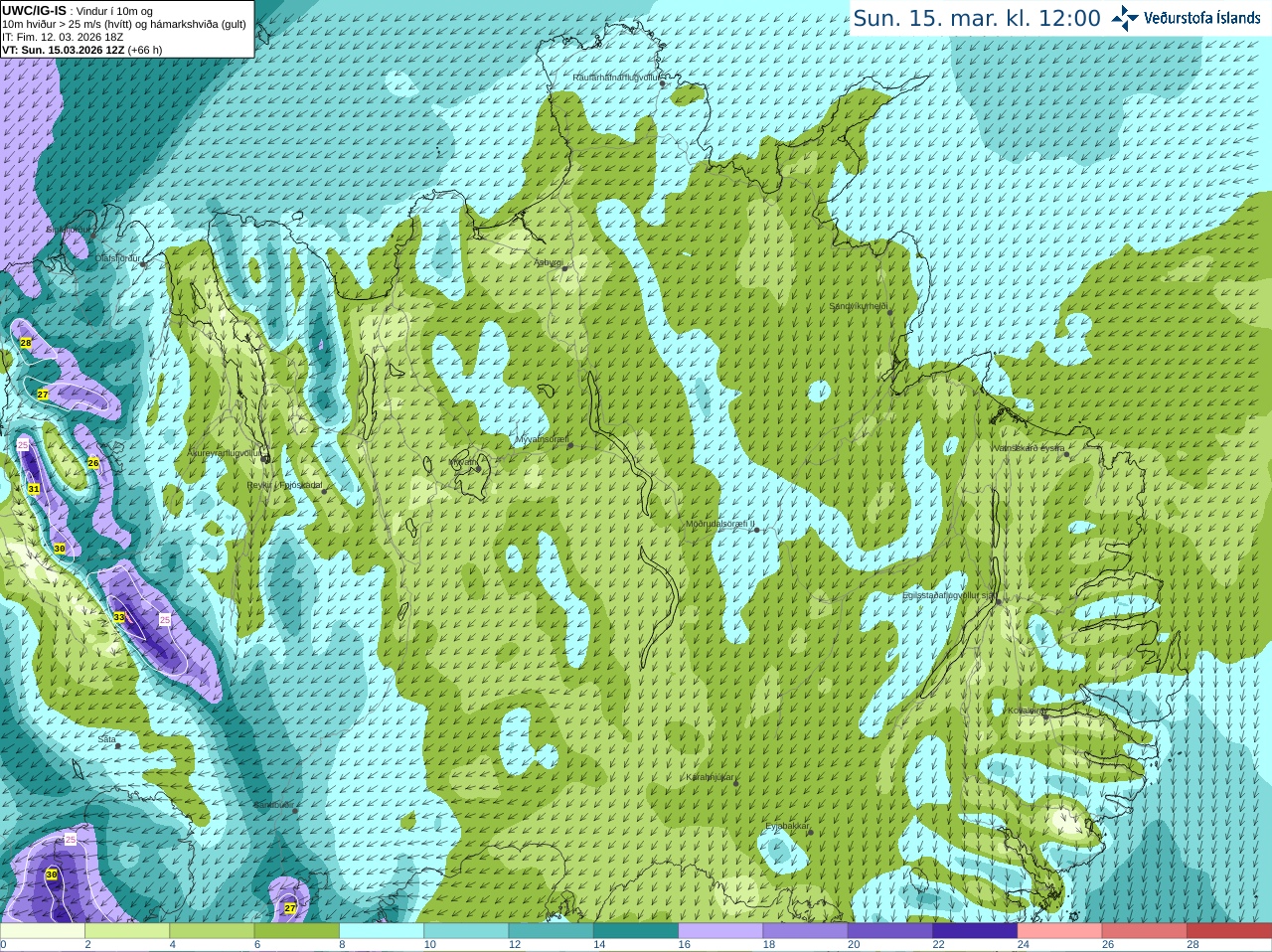1272x952 pixels.
Task: Pick the 22–24 m/s dark indigo legend swatch
Action: [975, 931]
